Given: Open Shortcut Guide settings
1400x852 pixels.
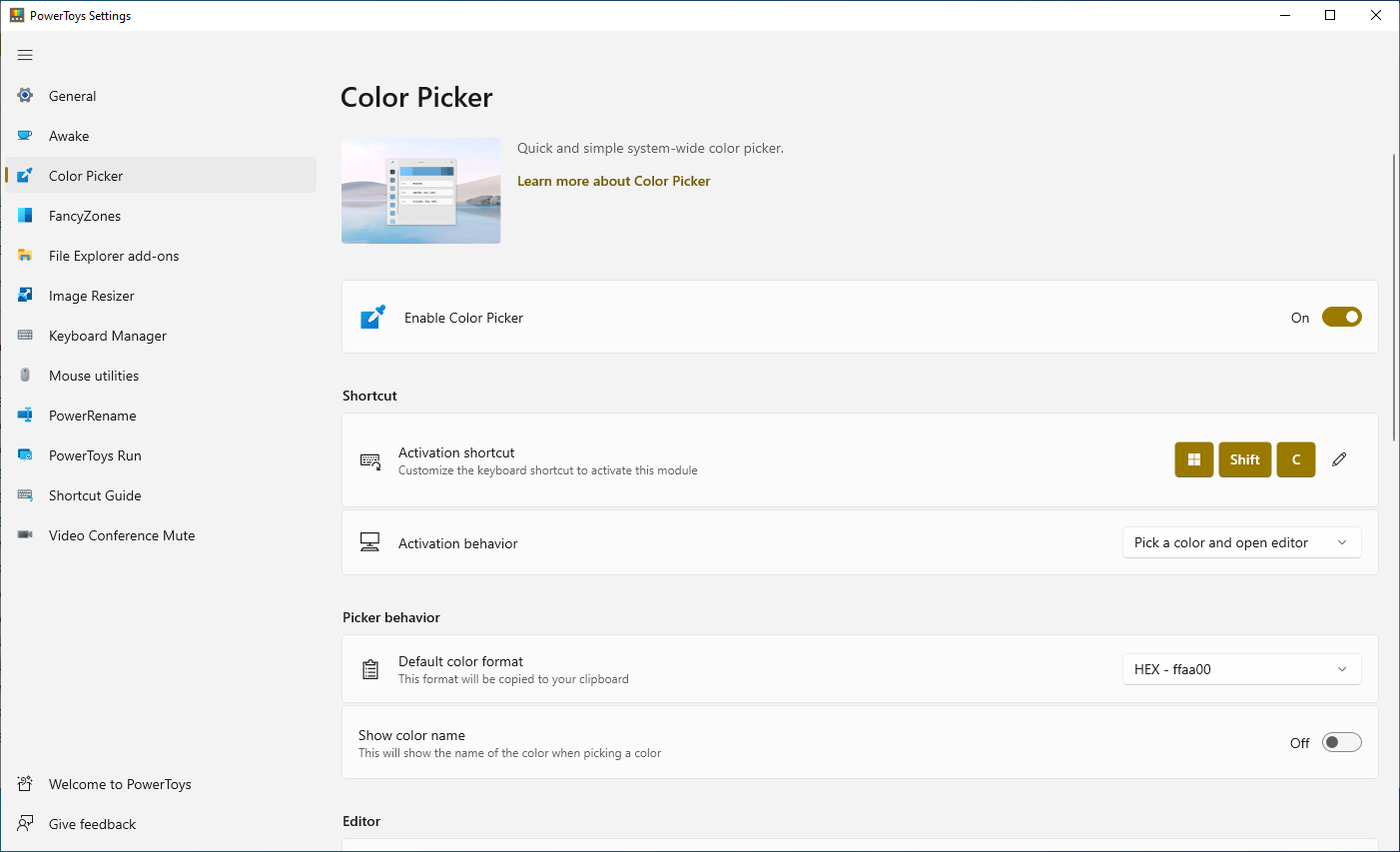Looking at the screenshot, I should point(161,495).
